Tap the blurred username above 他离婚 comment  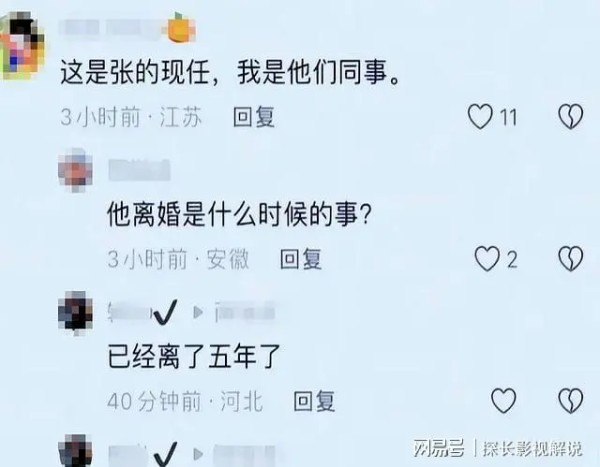139,170
